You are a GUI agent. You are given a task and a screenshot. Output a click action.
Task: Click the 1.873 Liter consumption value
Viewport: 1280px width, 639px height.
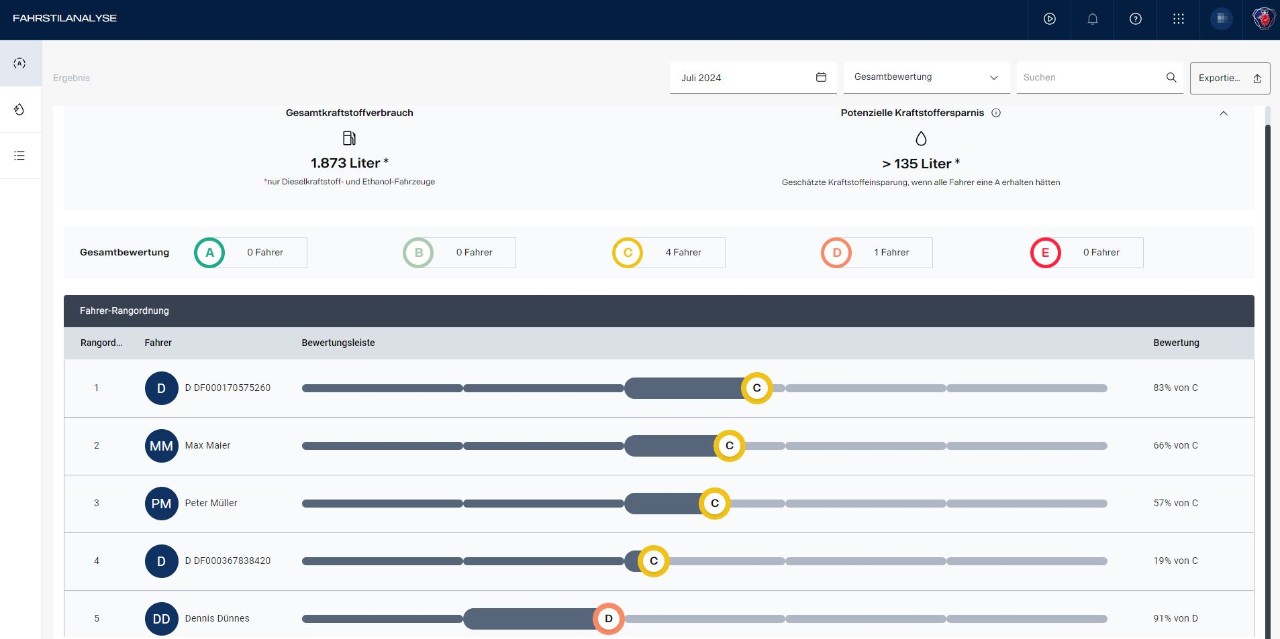[x=349, y=163]
